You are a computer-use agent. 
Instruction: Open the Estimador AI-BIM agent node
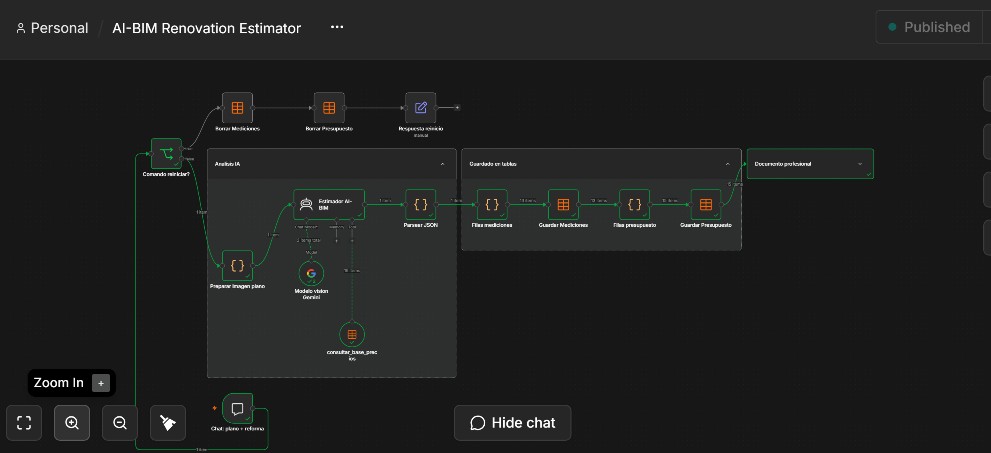tap(329, 204)
